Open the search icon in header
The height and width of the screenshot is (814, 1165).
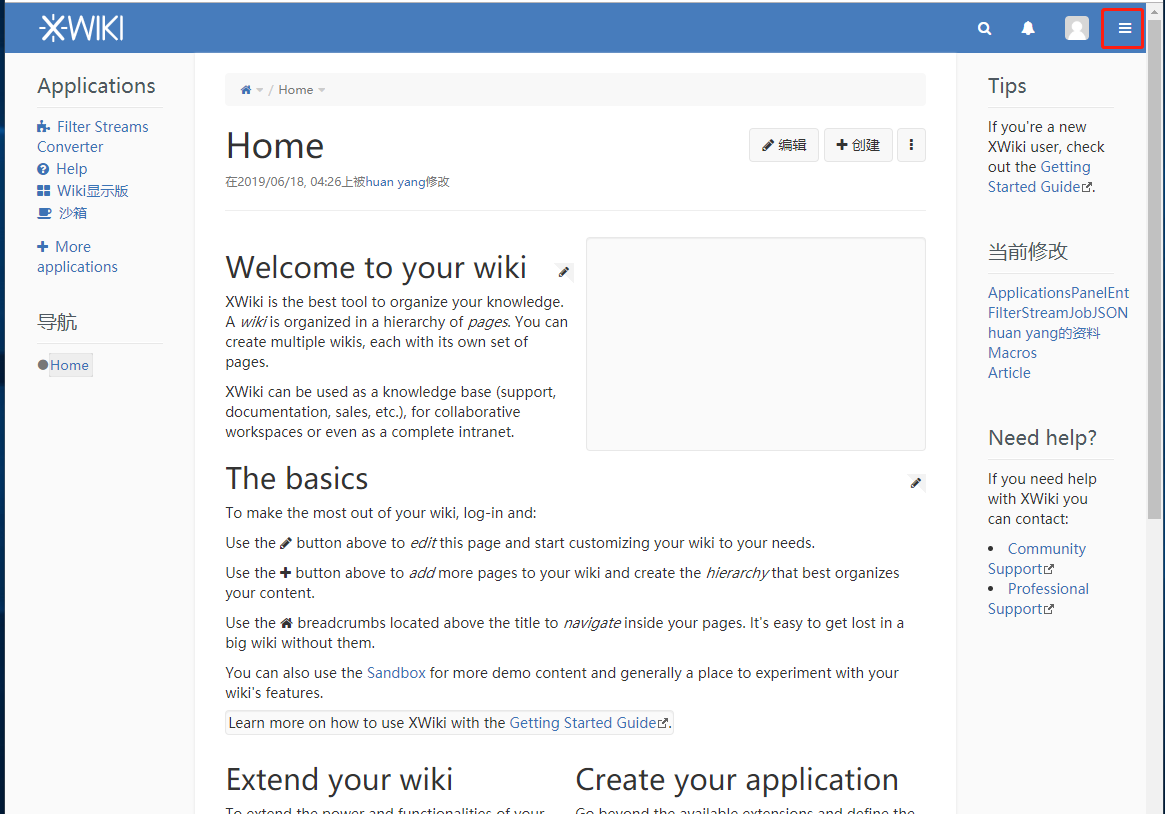[984, 29]
